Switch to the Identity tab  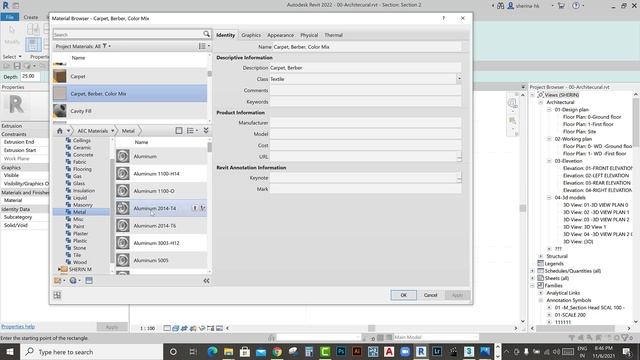(x=226, y=35)
